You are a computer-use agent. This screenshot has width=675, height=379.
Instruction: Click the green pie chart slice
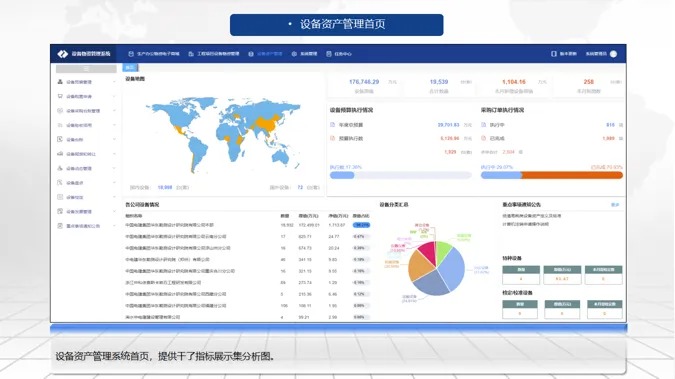coord(443,251)
